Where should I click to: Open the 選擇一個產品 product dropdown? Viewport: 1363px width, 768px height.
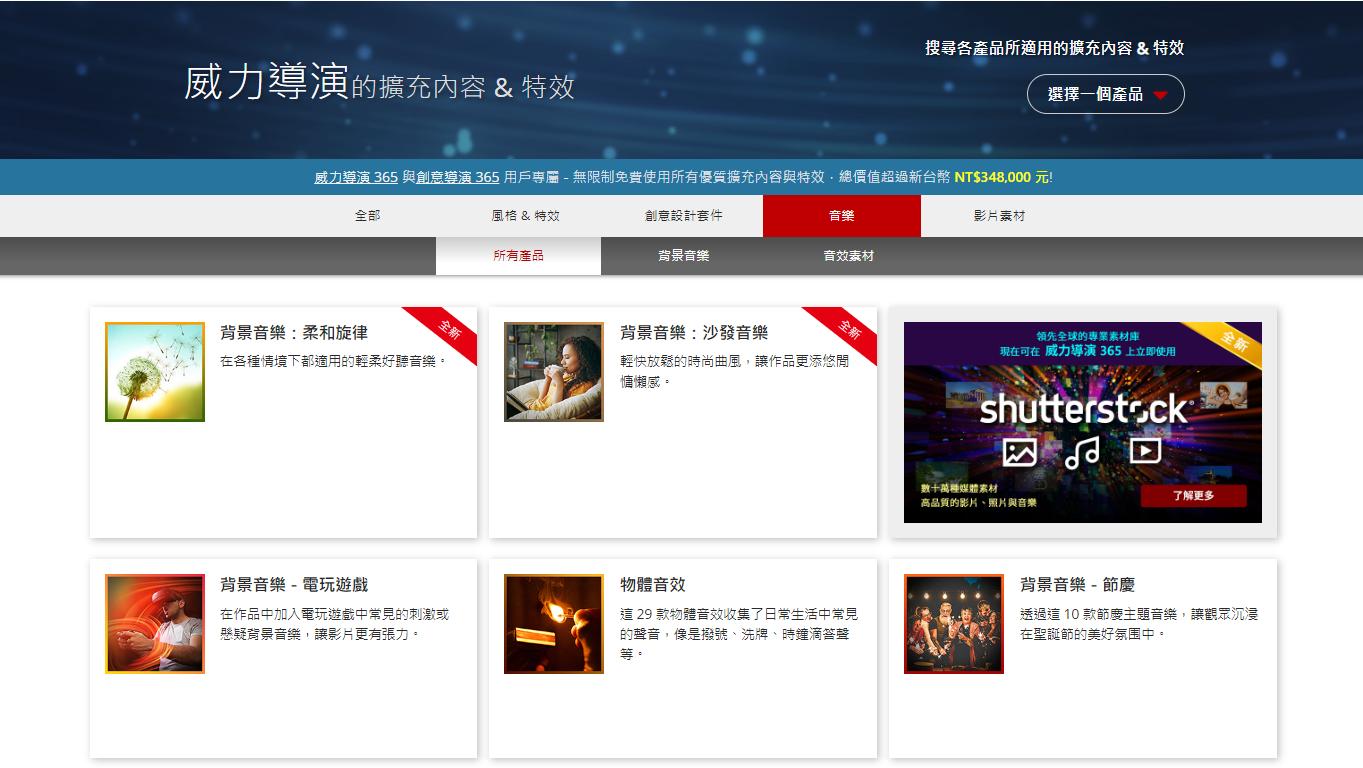pyautogui.click(x=1105, y=94)
